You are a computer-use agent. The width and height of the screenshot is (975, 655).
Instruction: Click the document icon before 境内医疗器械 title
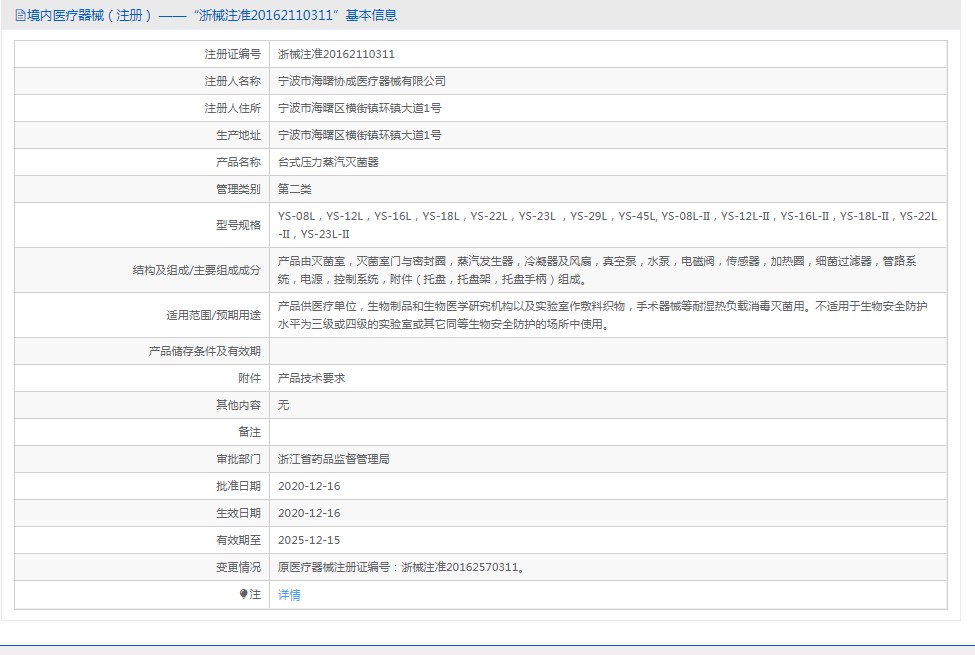(x=21, y=16)
